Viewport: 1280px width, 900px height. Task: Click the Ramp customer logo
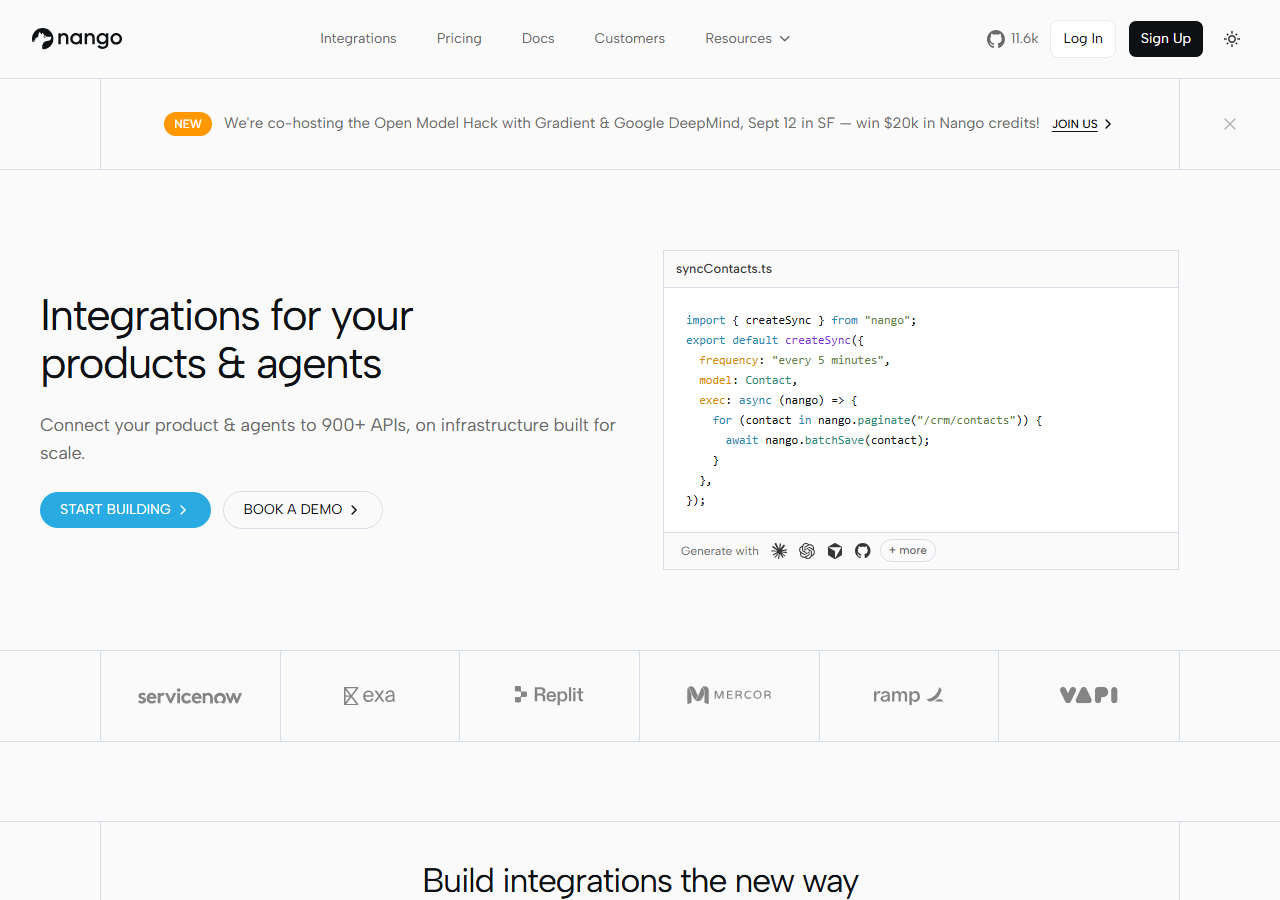[908, 695]
